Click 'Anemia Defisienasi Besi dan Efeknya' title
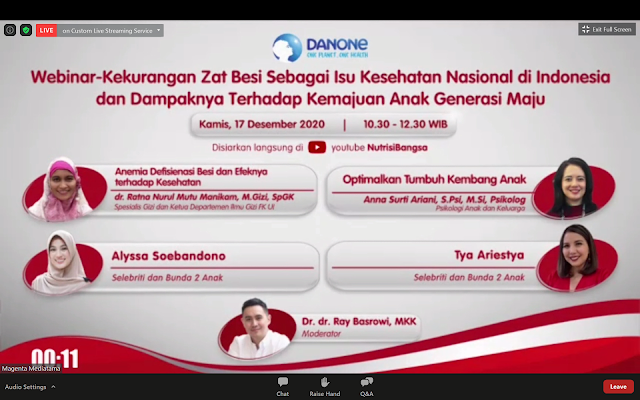 191,171
